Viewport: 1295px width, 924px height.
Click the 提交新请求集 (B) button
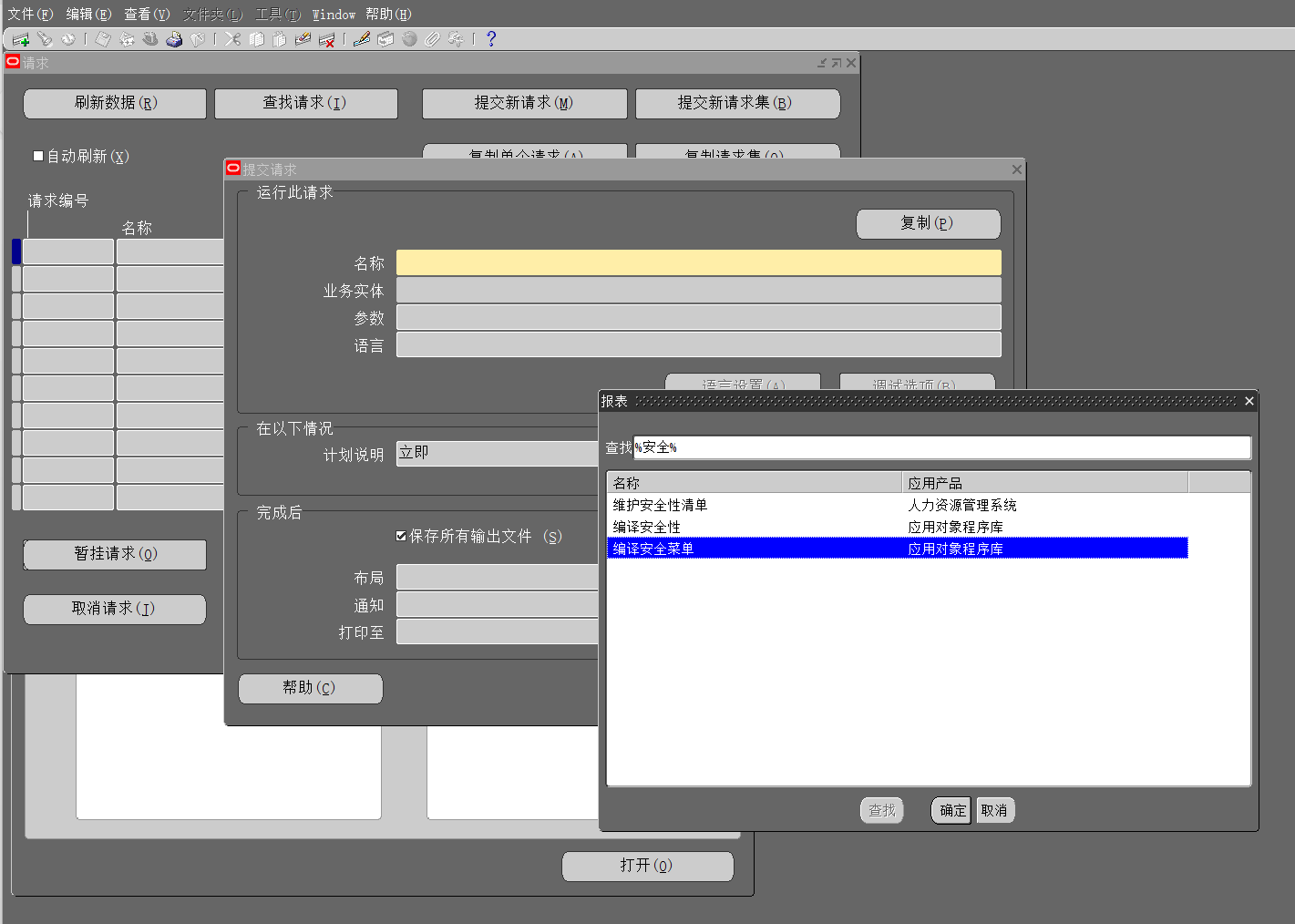coord(737,103)
